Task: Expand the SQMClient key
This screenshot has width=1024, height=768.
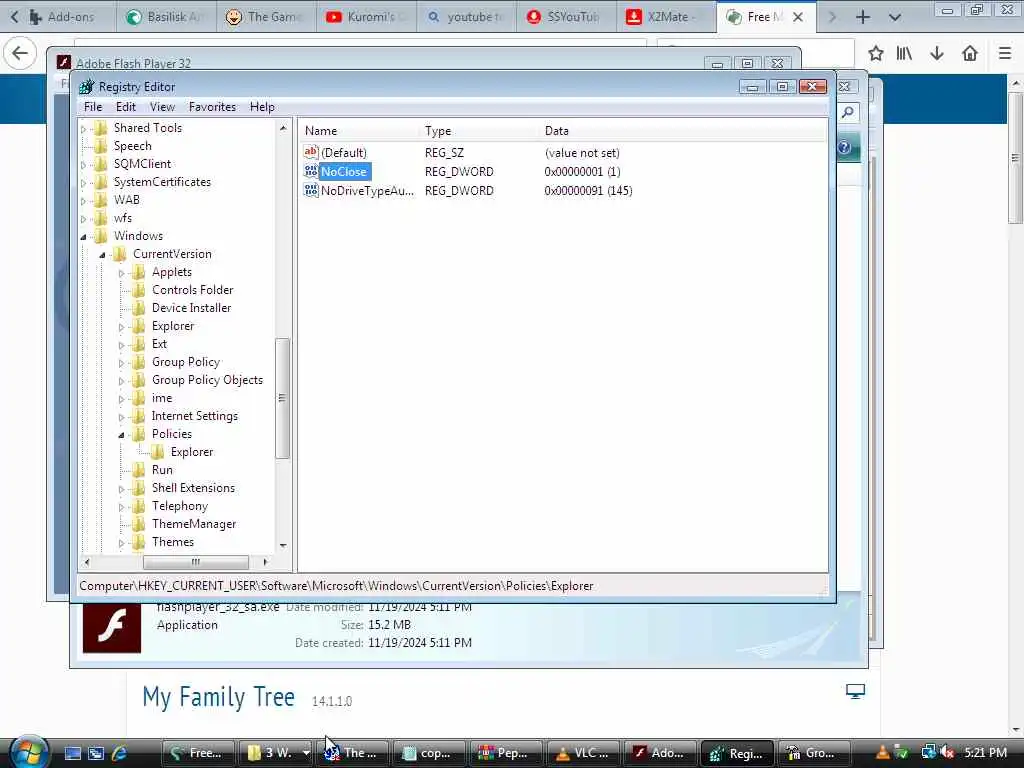Action: (84, 165)
